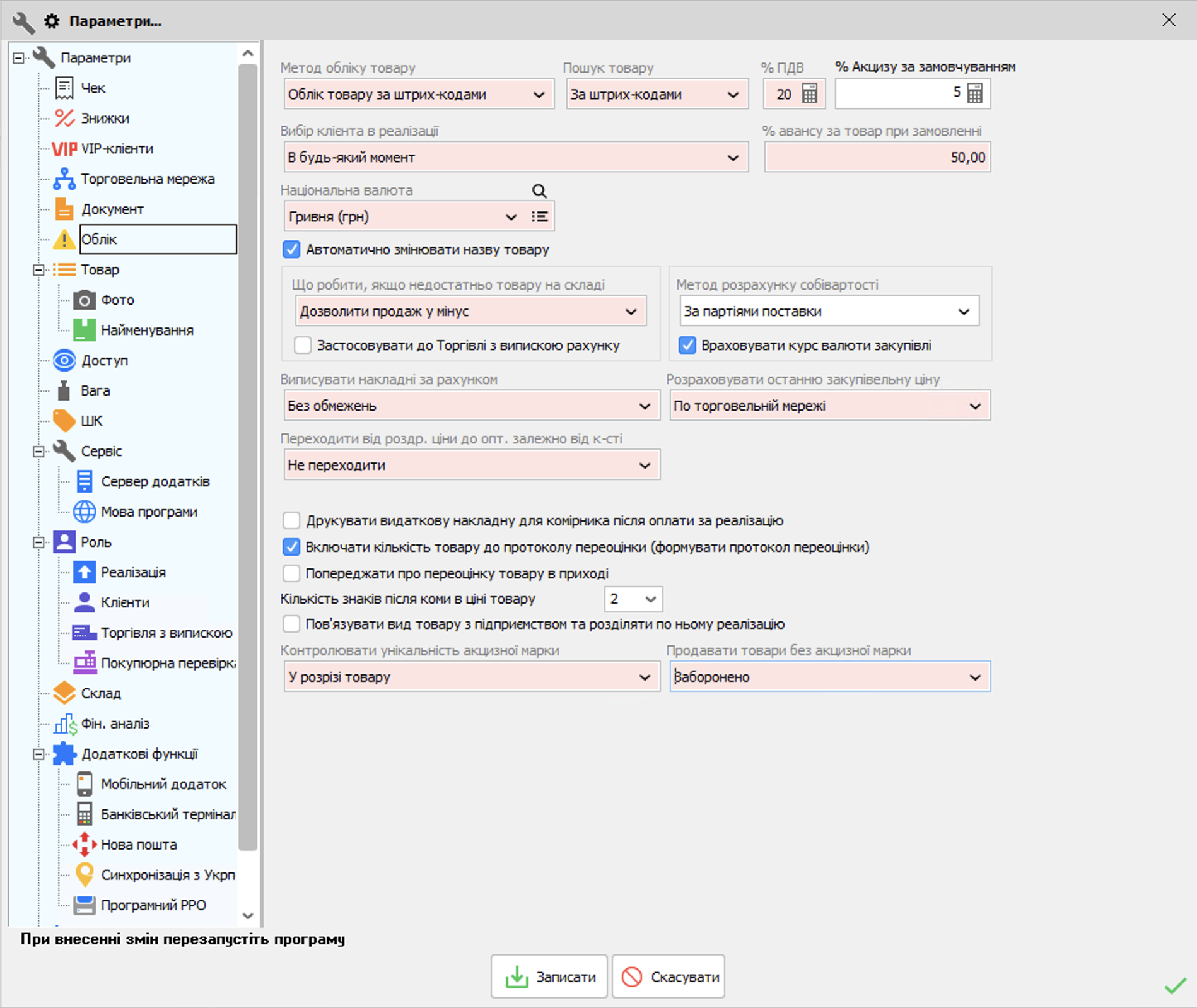Select the Знижки percent icon in tree
The width and height of the screenshot is (1197, 1008).
(x=64, y=119)
